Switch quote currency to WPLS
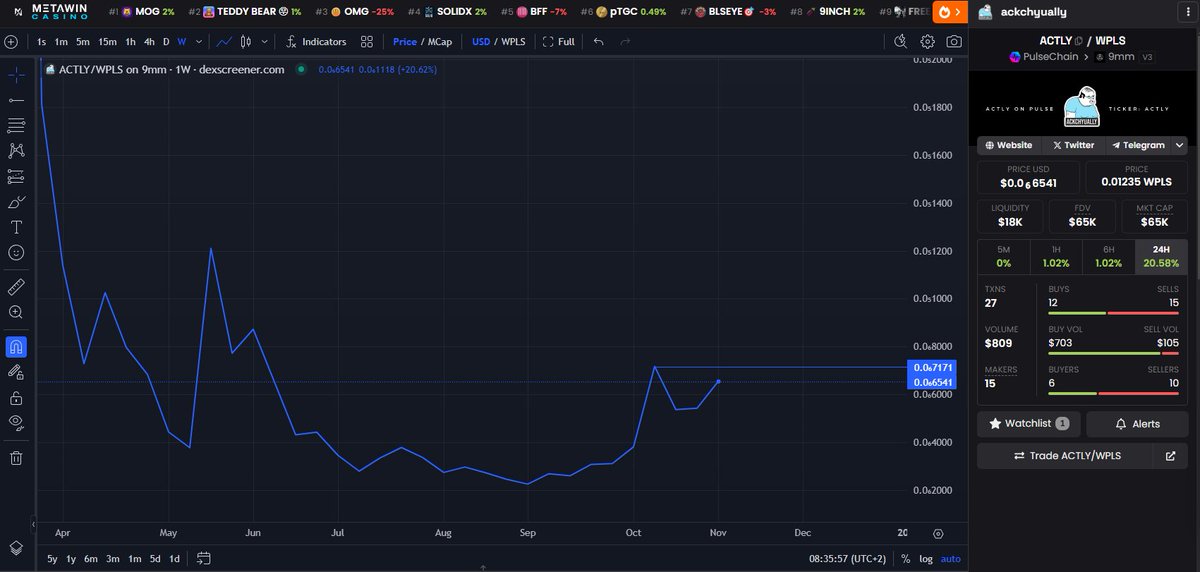This screenshot has height=572, width=1200. pyautogui.click(x=513, y=42)
